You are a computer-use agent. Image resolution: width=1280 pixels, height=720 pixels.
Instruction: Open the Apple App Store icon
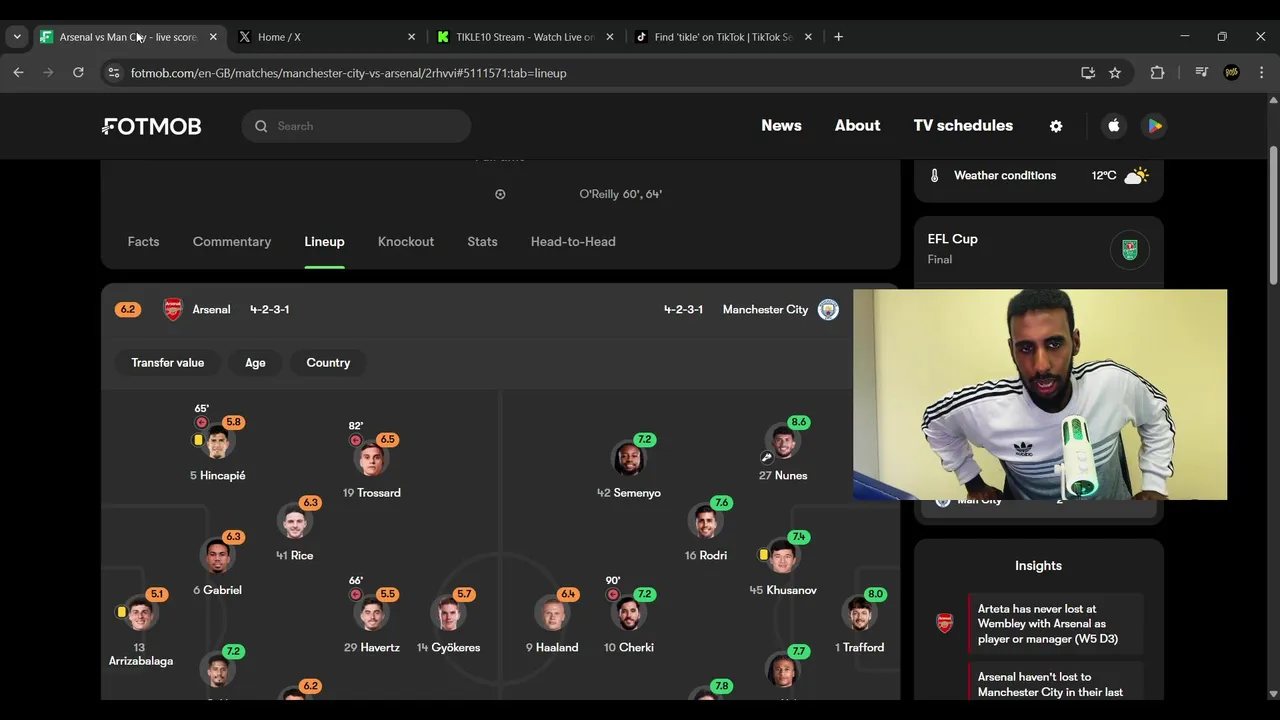(1114, 126)
